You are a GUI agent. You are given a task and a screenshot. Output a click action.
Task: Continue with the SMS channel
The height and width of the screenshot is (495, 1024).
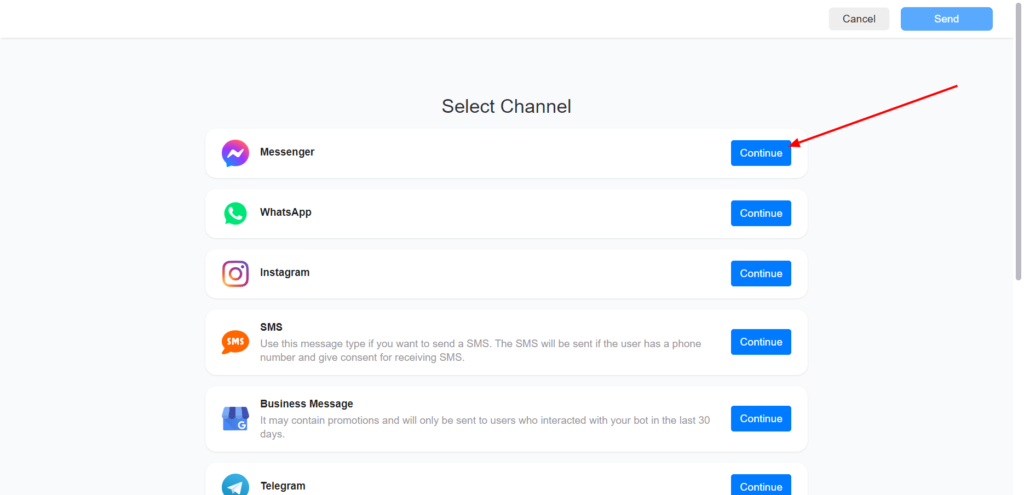[x=761, y=342]
